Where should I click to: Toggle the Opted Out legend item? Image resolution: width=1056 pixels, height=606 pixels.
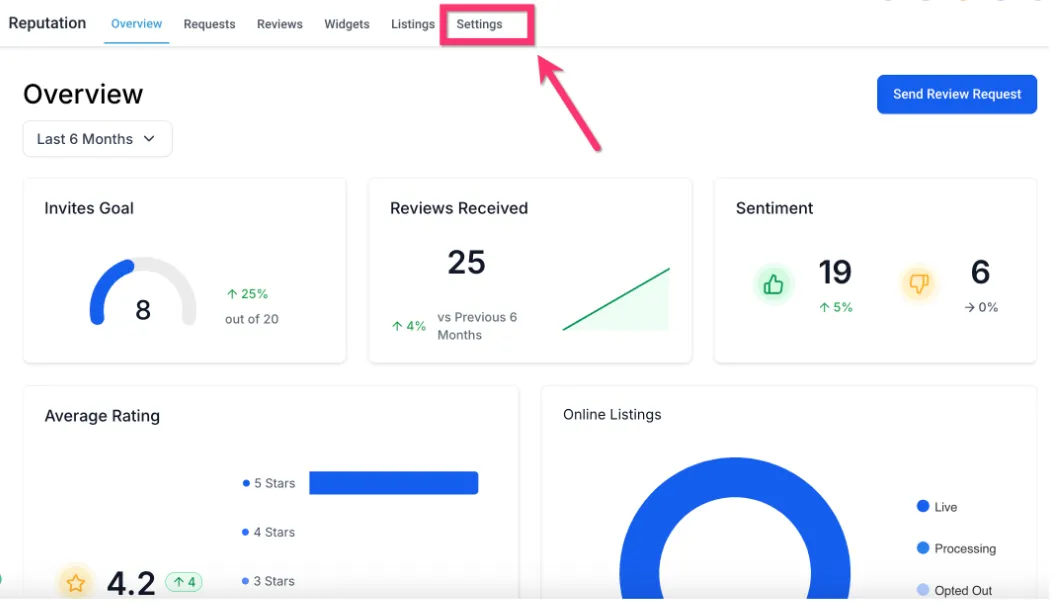click(954, 591)
